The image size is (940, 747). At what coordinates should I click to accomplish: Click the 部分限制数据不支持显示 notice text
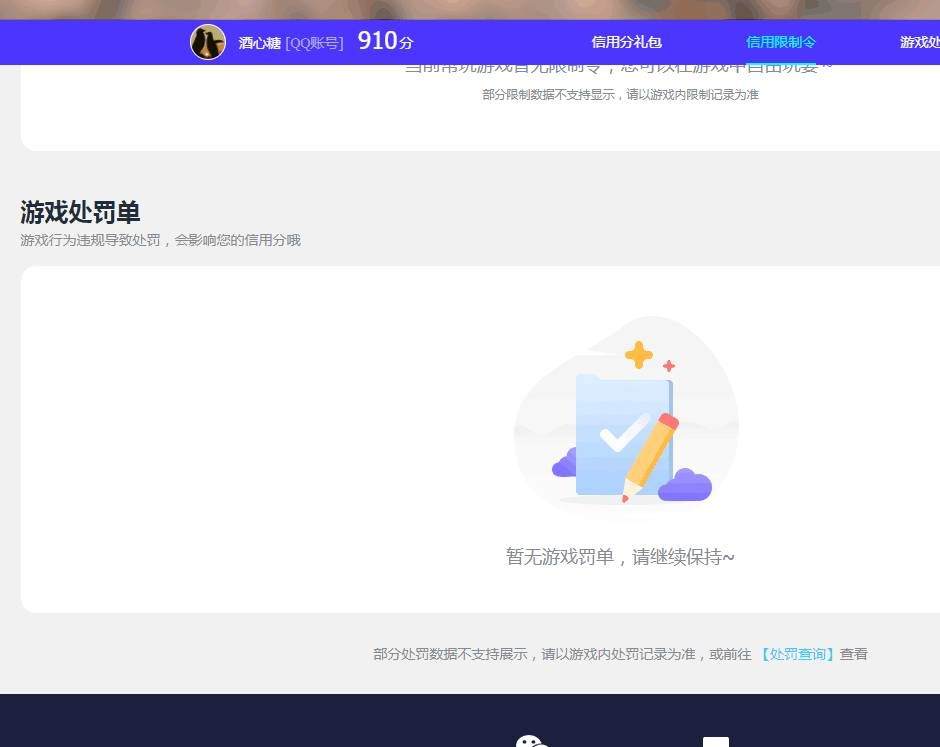click(620, 95)
